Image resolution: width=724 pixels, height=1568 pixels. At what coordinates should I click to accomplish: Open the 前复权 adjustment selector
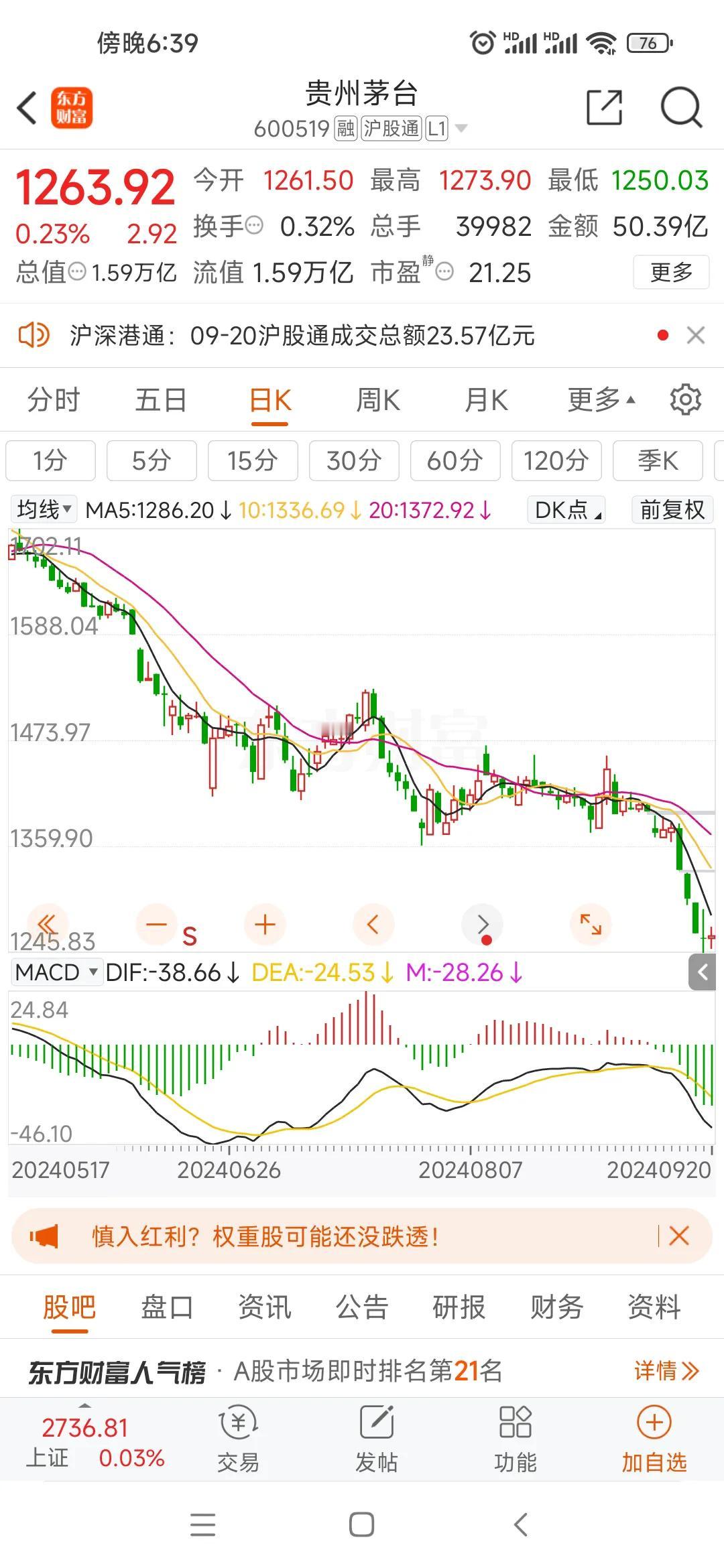(x=672, y=510)
